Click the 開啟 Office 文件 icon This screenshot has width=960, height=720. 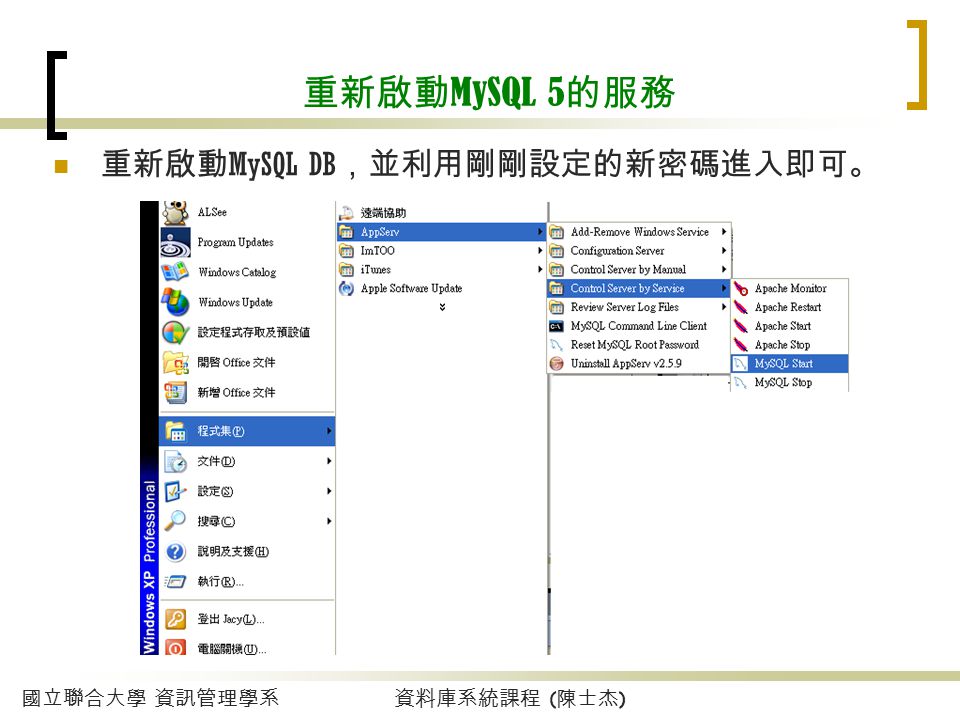point(175,362)
